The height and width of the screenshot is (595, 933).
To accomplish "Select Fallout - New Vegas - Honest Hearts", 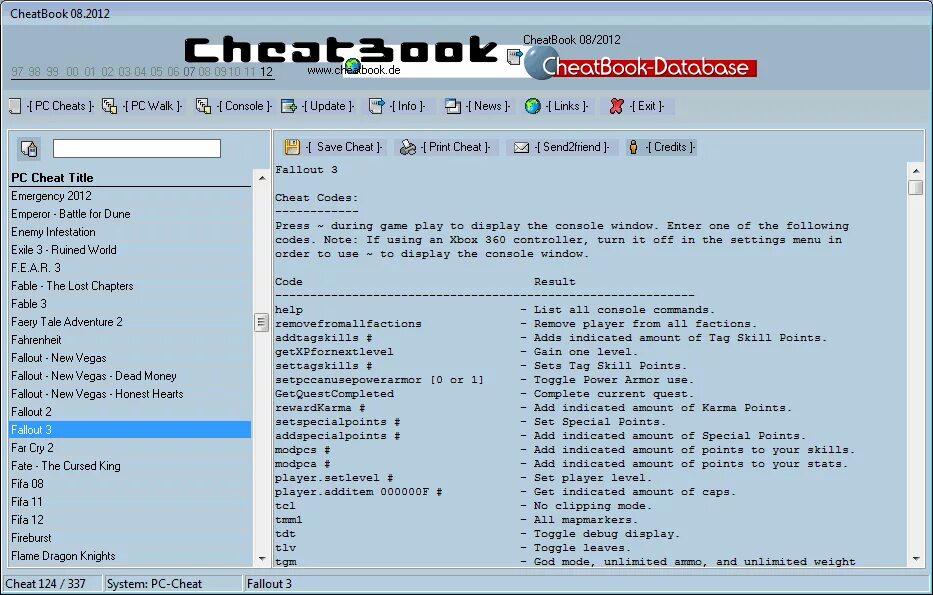I will [x=130, y=394].
